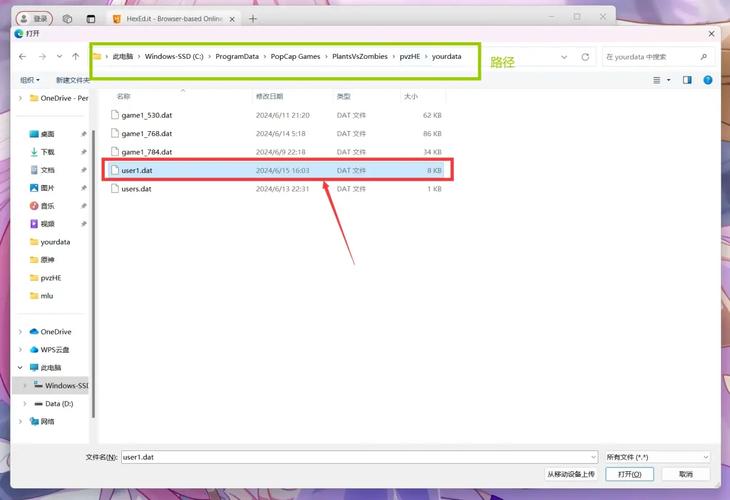Expand the OneDrive tree node
Screen dimensions: 730x500
click(x=20, y=331)
